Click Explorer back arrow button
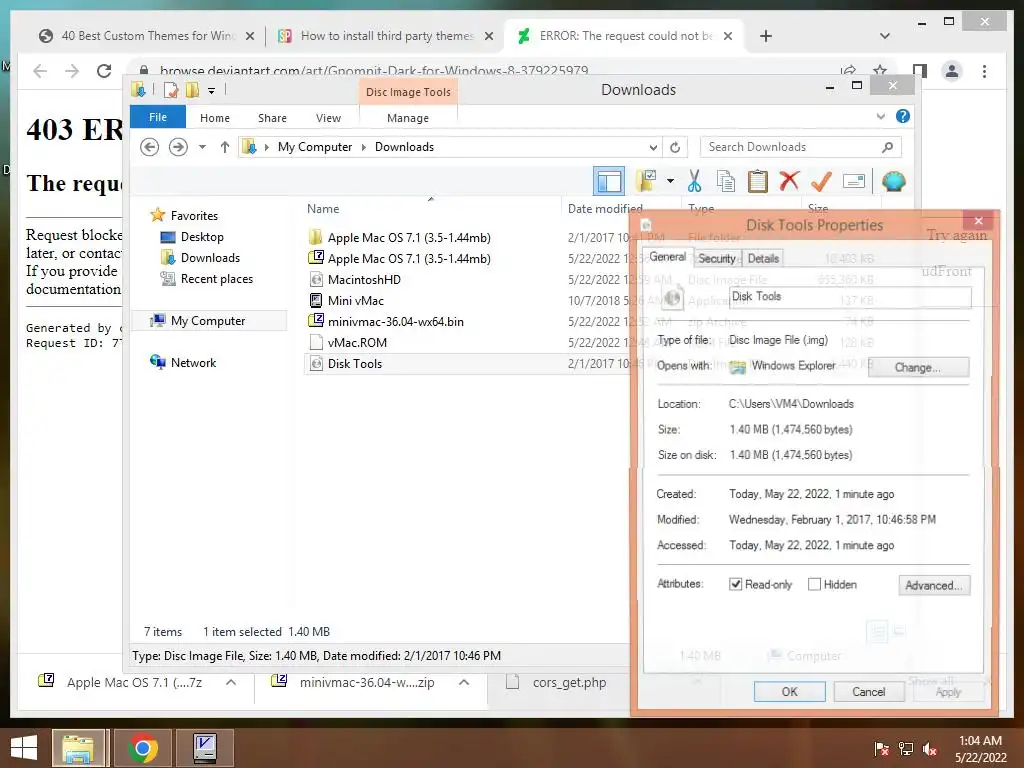Viewport: 1024px width, 768px height. (150, 147)
